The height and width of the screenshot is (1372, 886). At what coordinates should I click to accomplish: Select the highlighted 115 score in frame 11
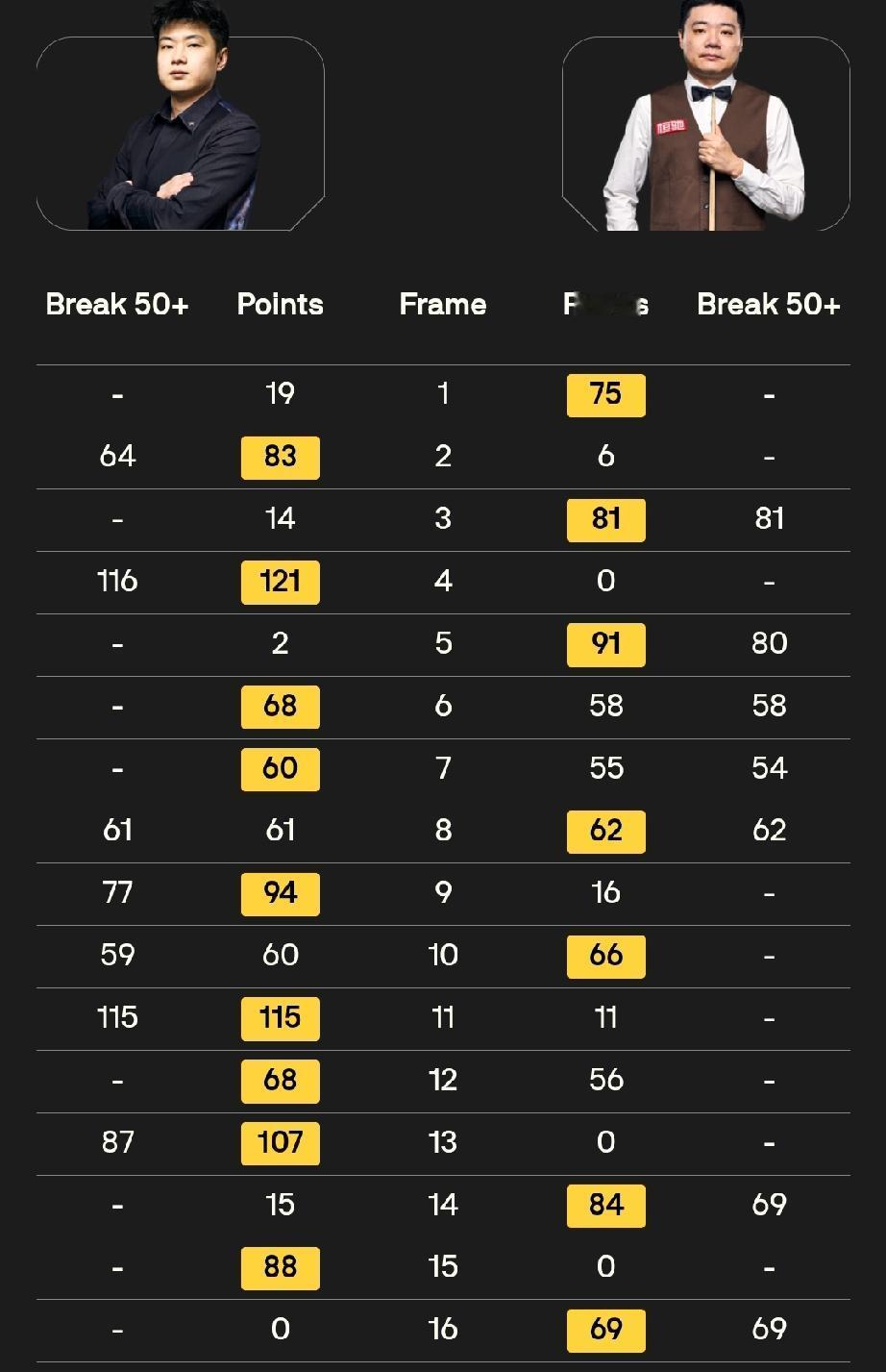280,1018
